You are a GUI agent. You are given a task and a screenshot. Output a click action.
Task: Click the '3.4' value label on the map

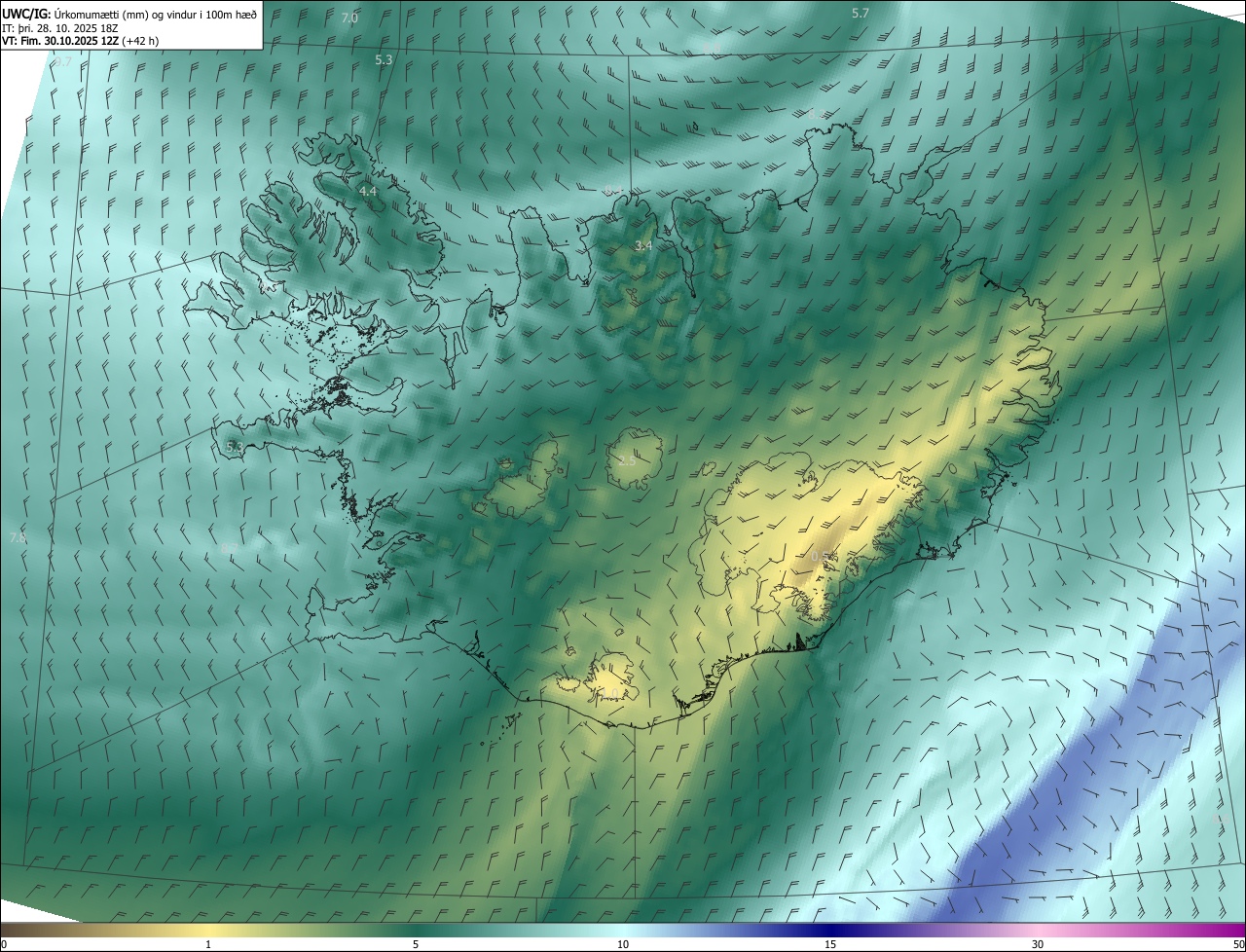(x=643, y=246)
